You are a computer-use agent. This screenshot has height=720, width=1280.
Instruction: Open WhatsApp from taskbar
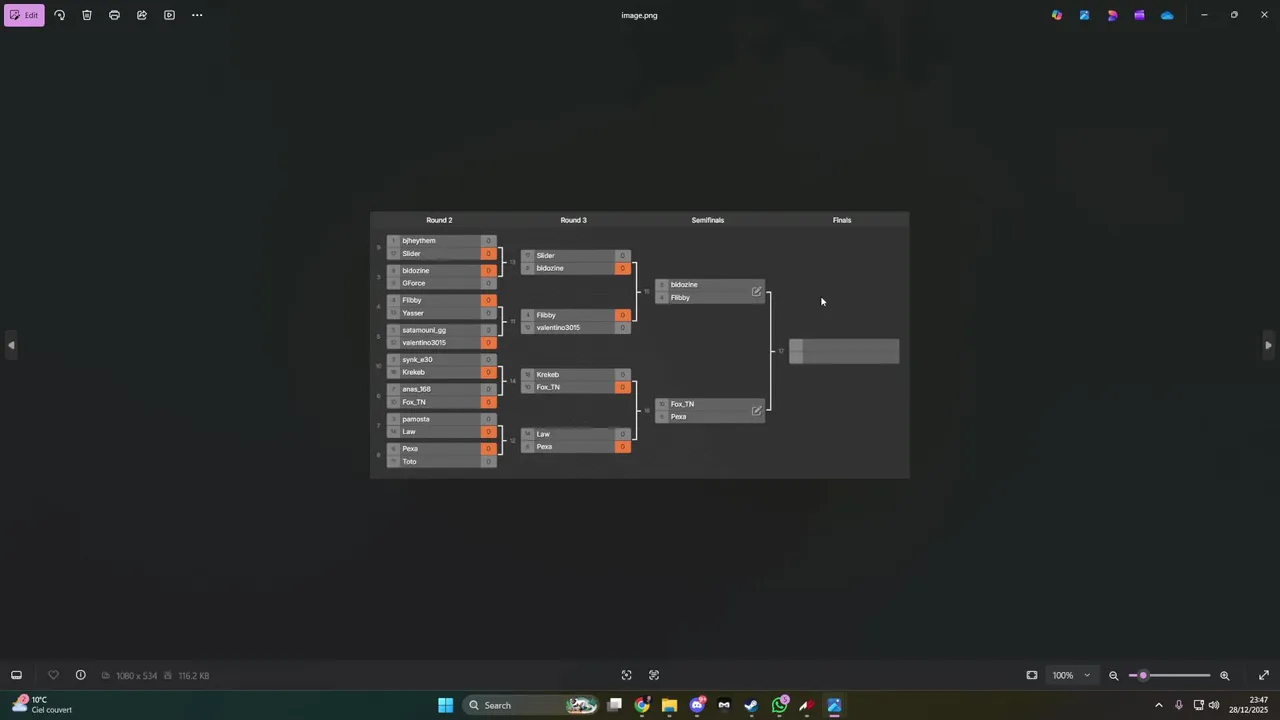tap(779, 705)
